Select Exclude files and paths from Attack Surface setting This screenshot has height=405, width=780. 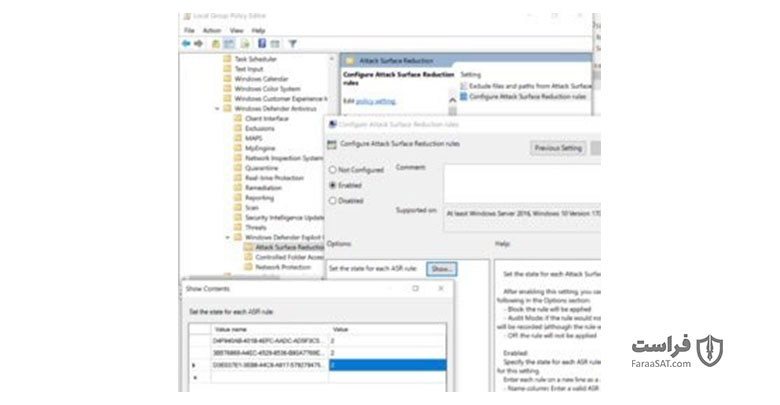click(530, 86)
